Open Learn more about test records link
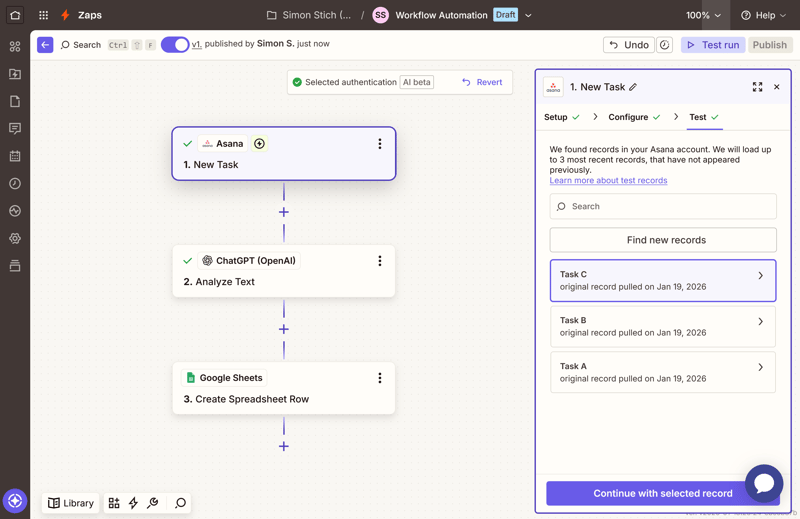The height and width of the screenshot is (519, 800). [608, 181]
